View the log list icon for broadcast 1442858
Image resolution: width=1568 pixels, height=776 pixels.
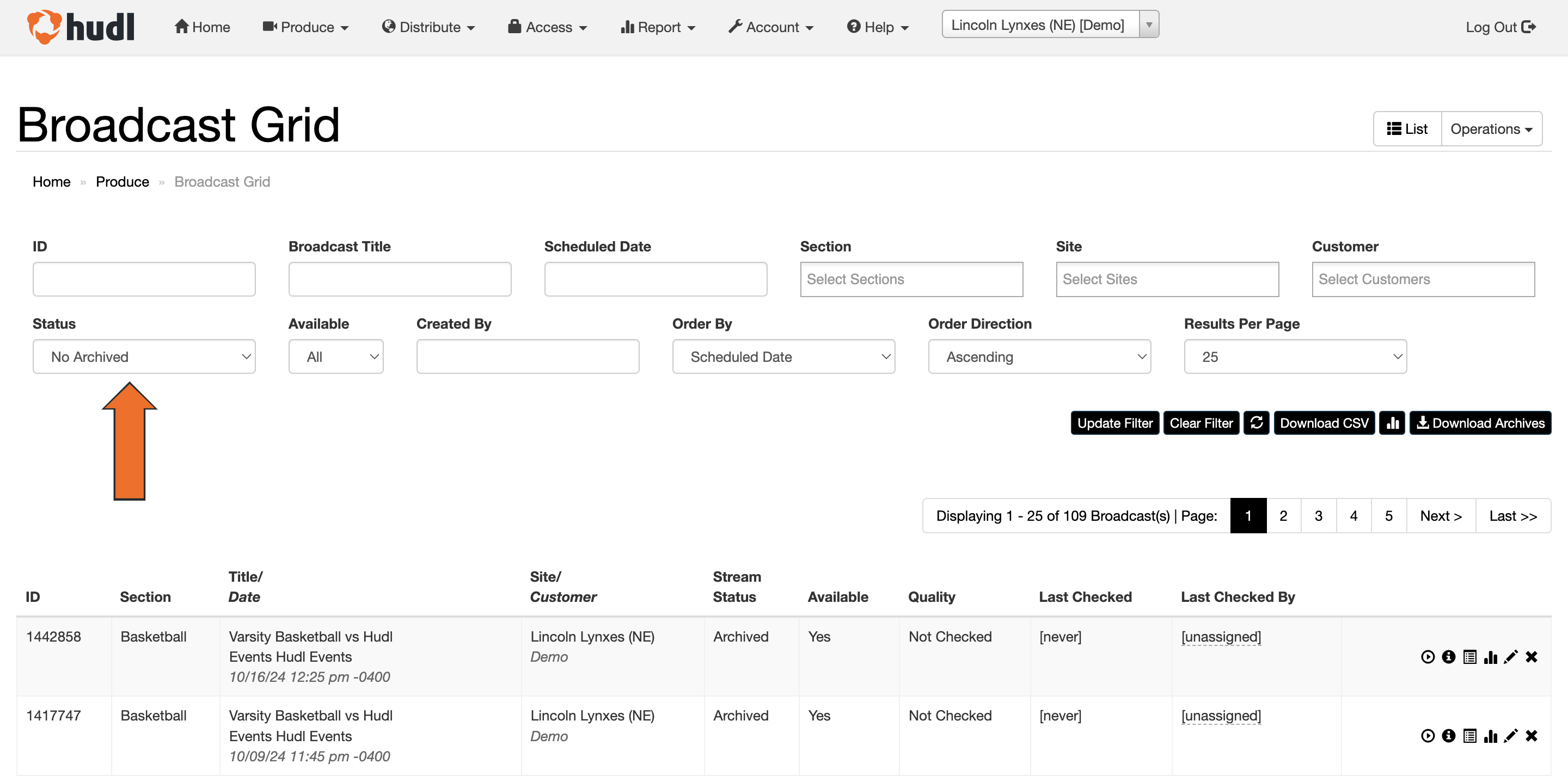click(1470, 657)
